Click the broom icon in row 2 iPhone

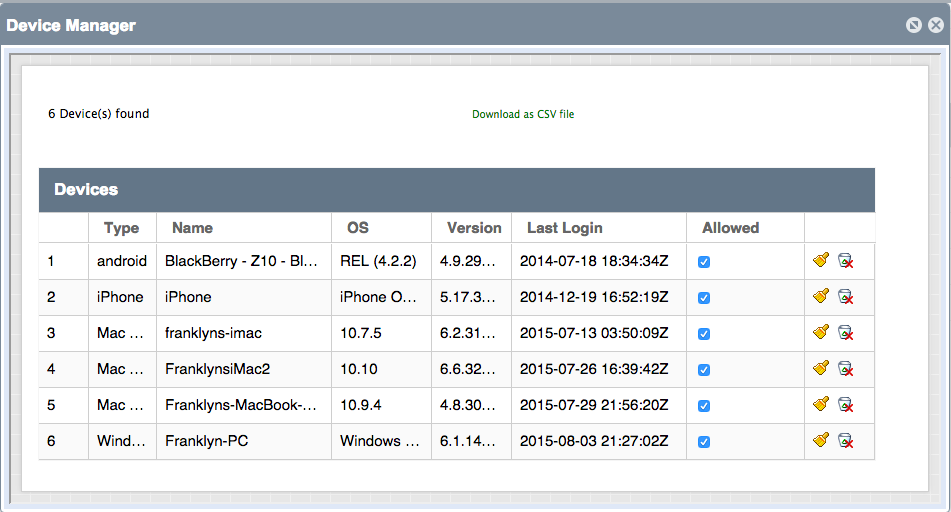click(821, 296)
